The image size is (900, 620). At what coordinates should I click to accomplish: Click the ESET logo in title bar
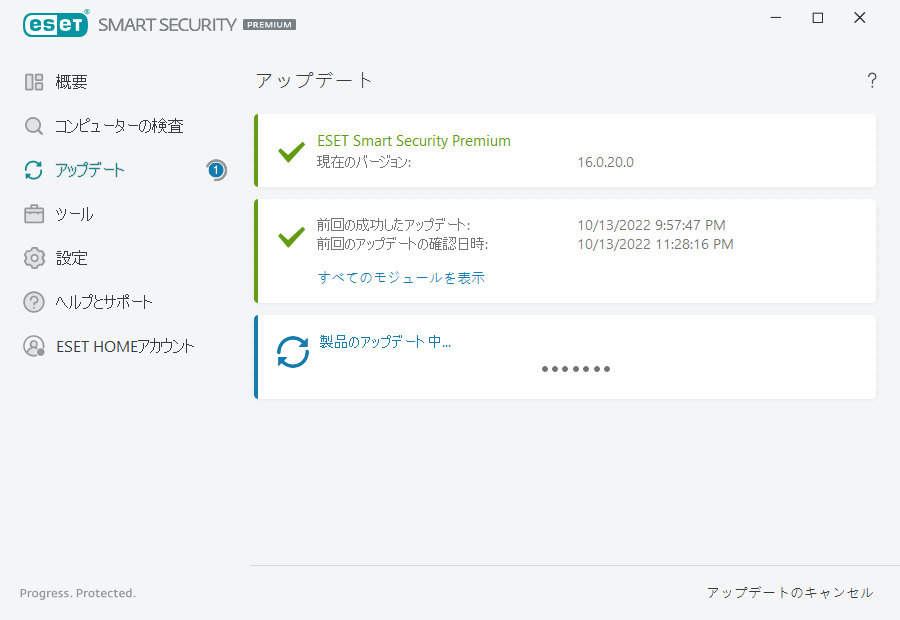click(56, 24)
